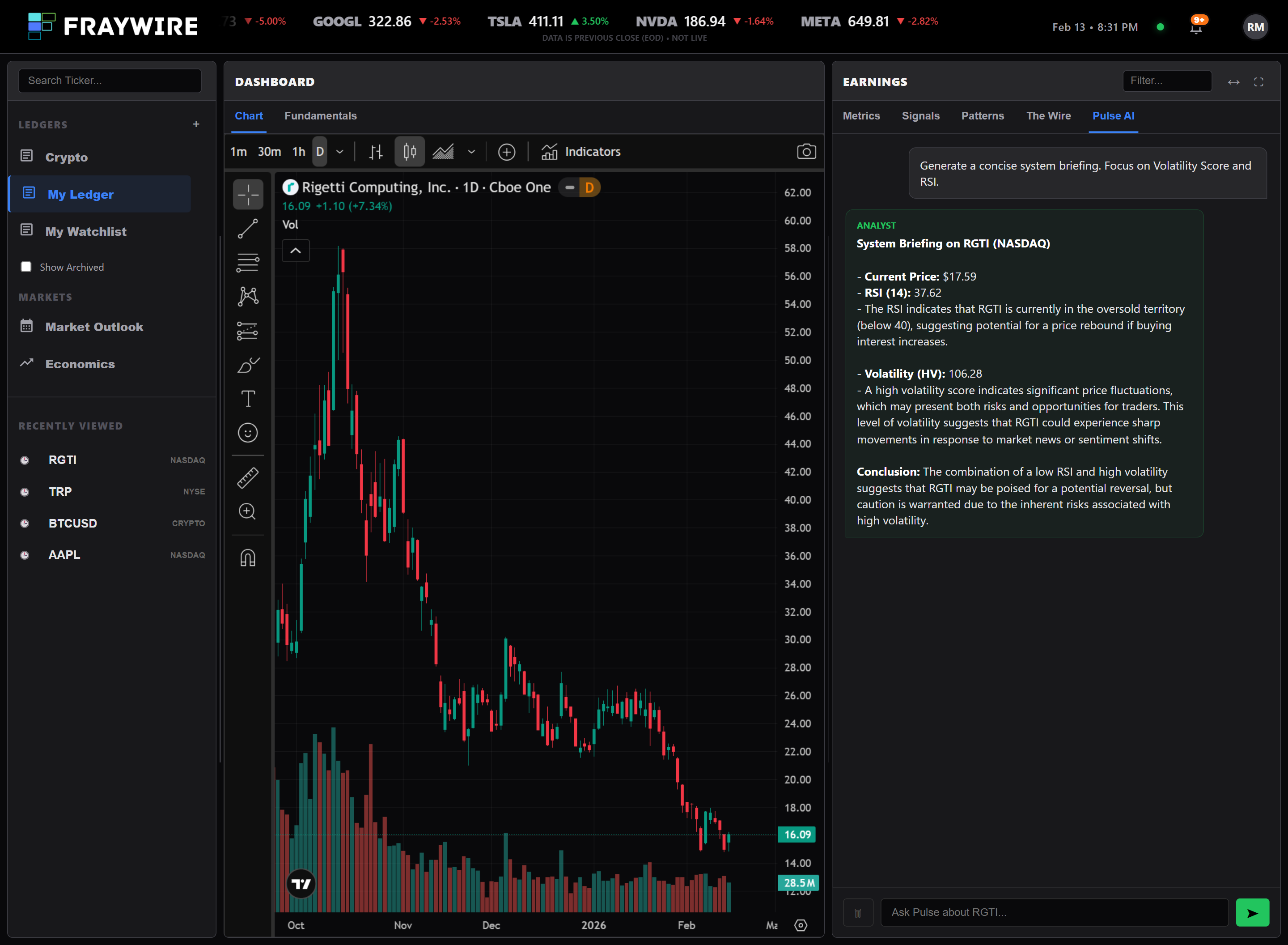Open the emoji icons tool
Image resolution: width=1288 pixels, height=945 pixels.
point(248,433)
